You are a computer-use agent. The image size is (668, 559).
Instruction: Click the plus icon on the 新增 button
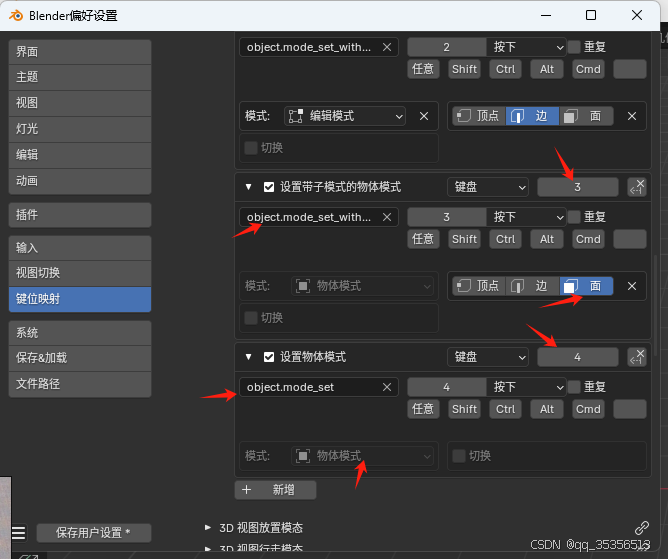pyautogui.click(x=246, y=490)
